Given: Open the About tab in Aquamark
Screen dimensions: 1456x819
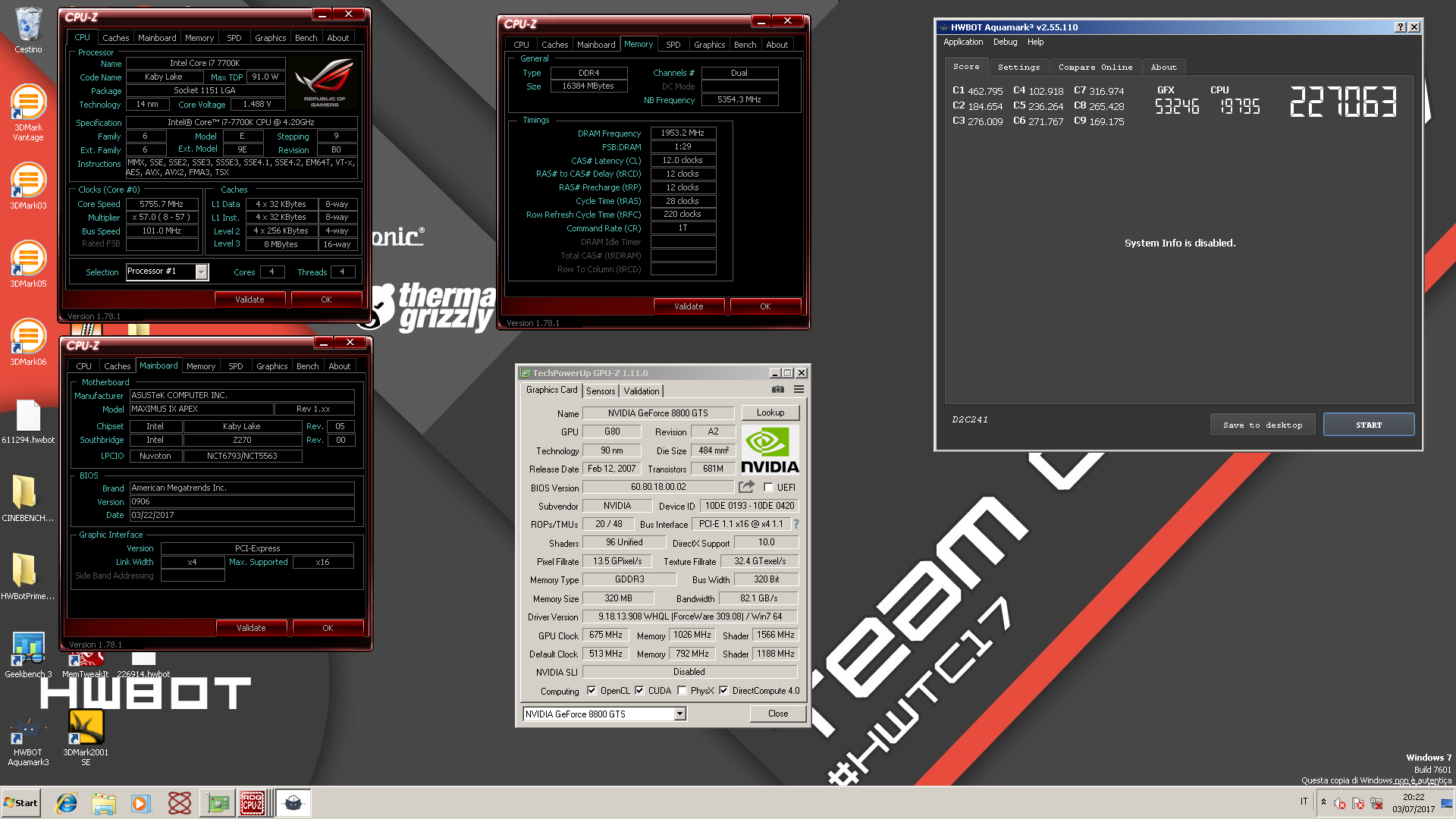Looking at the screenshot, I should pyautogui.click(x=1163, y=67).
